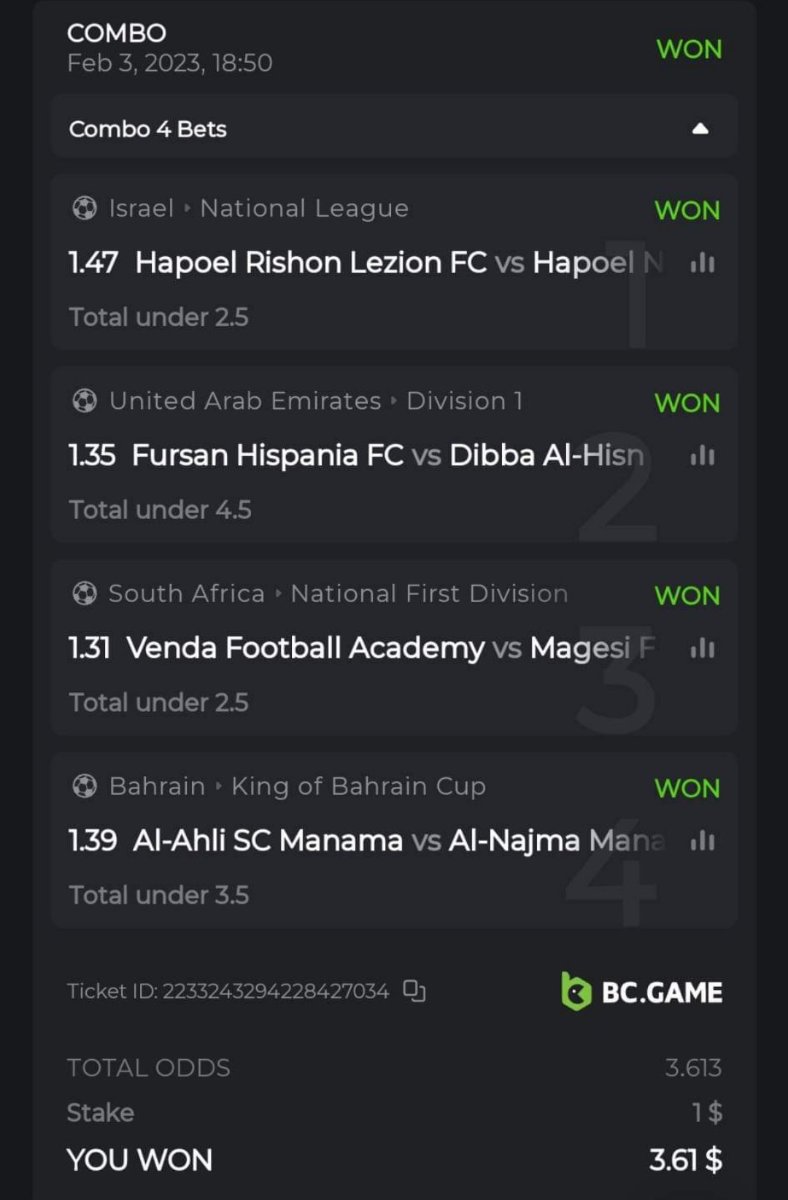Open stats icon for Al-Ahli SC Manama match
This screenshot has width=788, height=1200.
click(703, 842)
